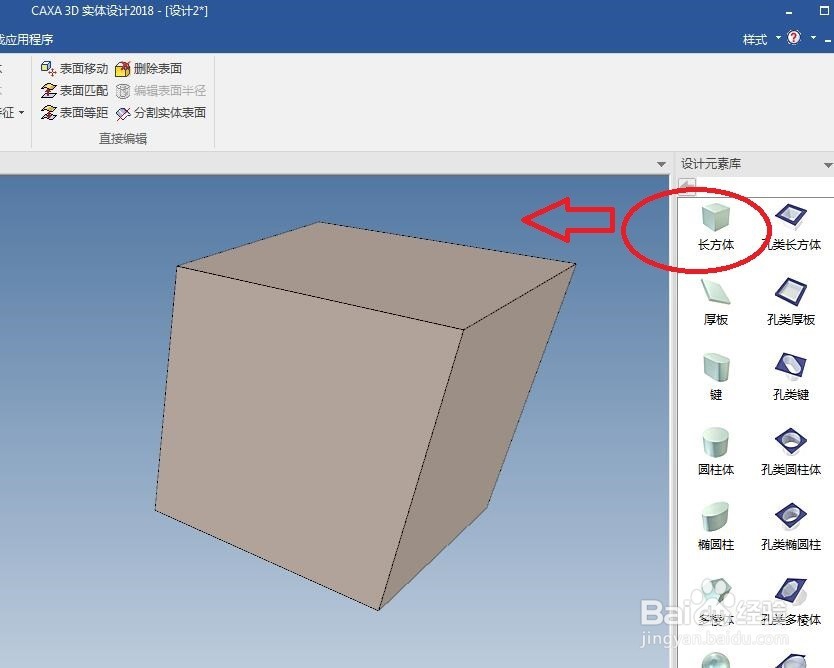Click the 直接编辑 group label

(x=123, y=138)
